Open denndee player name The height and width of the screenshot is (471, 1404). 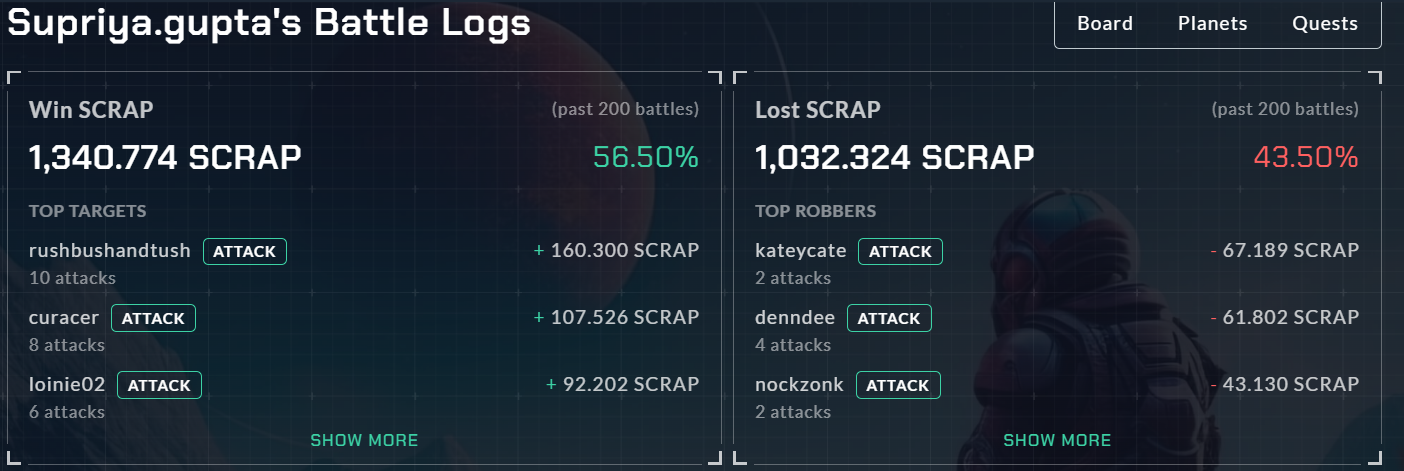coord(795,318)
